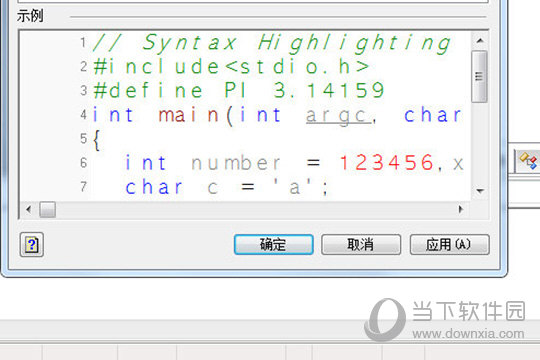This screenshot has width=540, height=360.
Task: Confirm with the 确定 button
Action: [273, 245]
